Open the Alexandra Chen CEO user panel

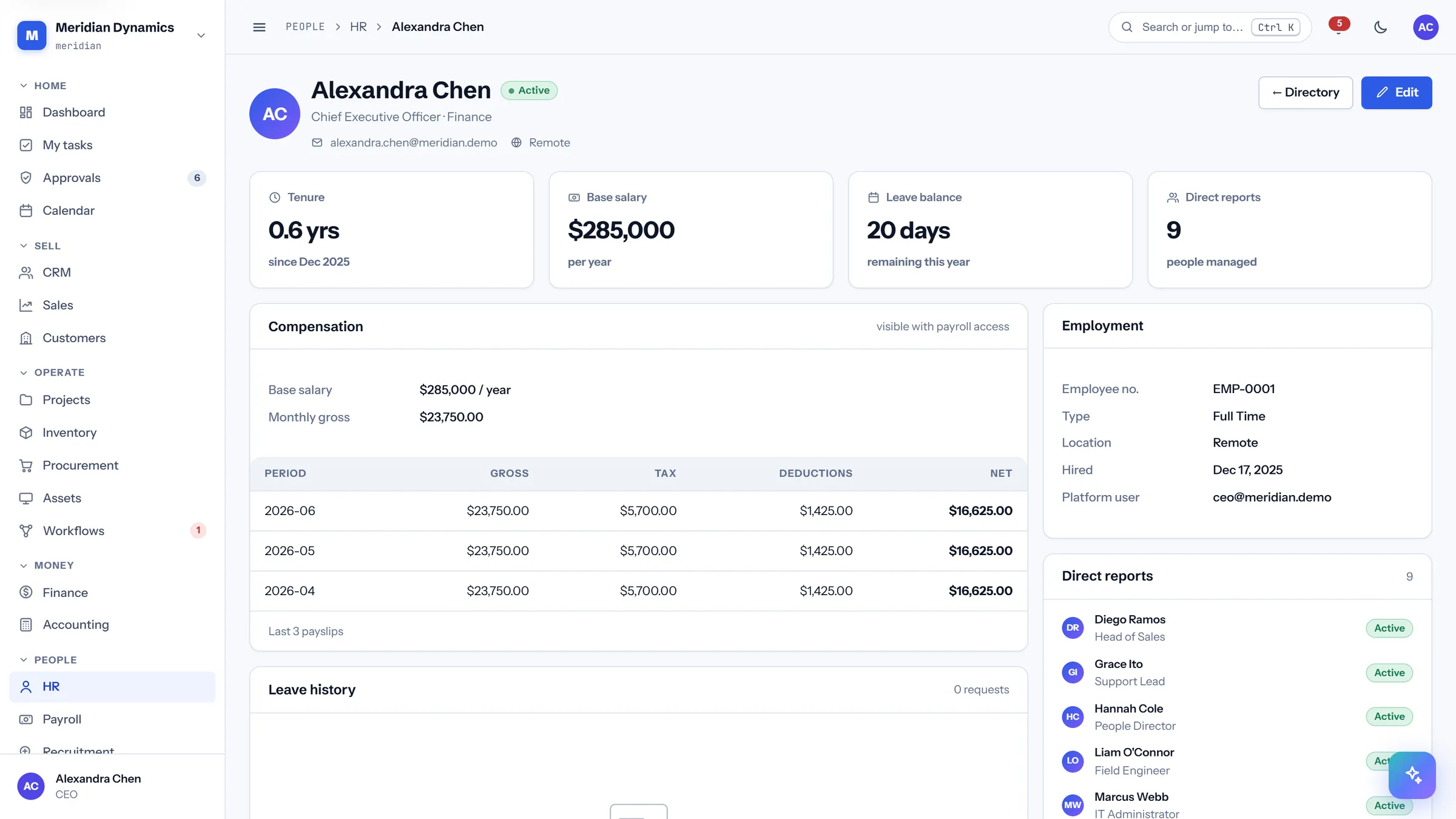pos(112,786)
